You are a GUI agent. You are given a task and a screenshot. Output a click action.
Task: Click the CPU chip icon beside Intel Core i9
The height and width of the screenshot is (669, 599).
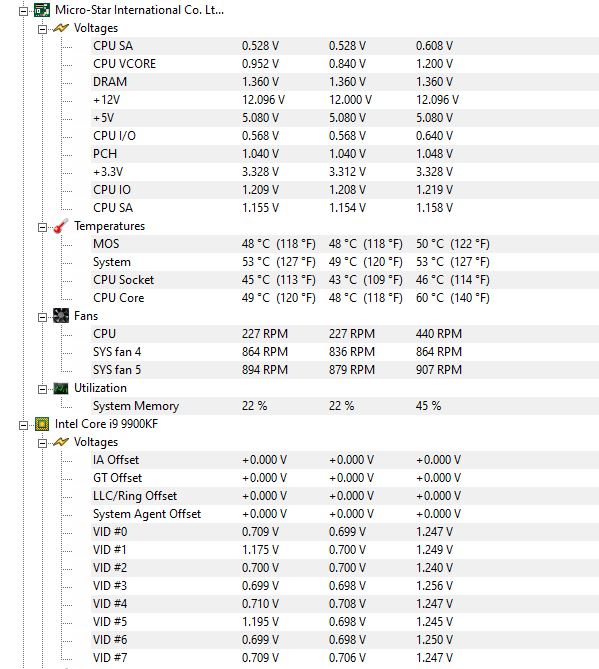41,424
